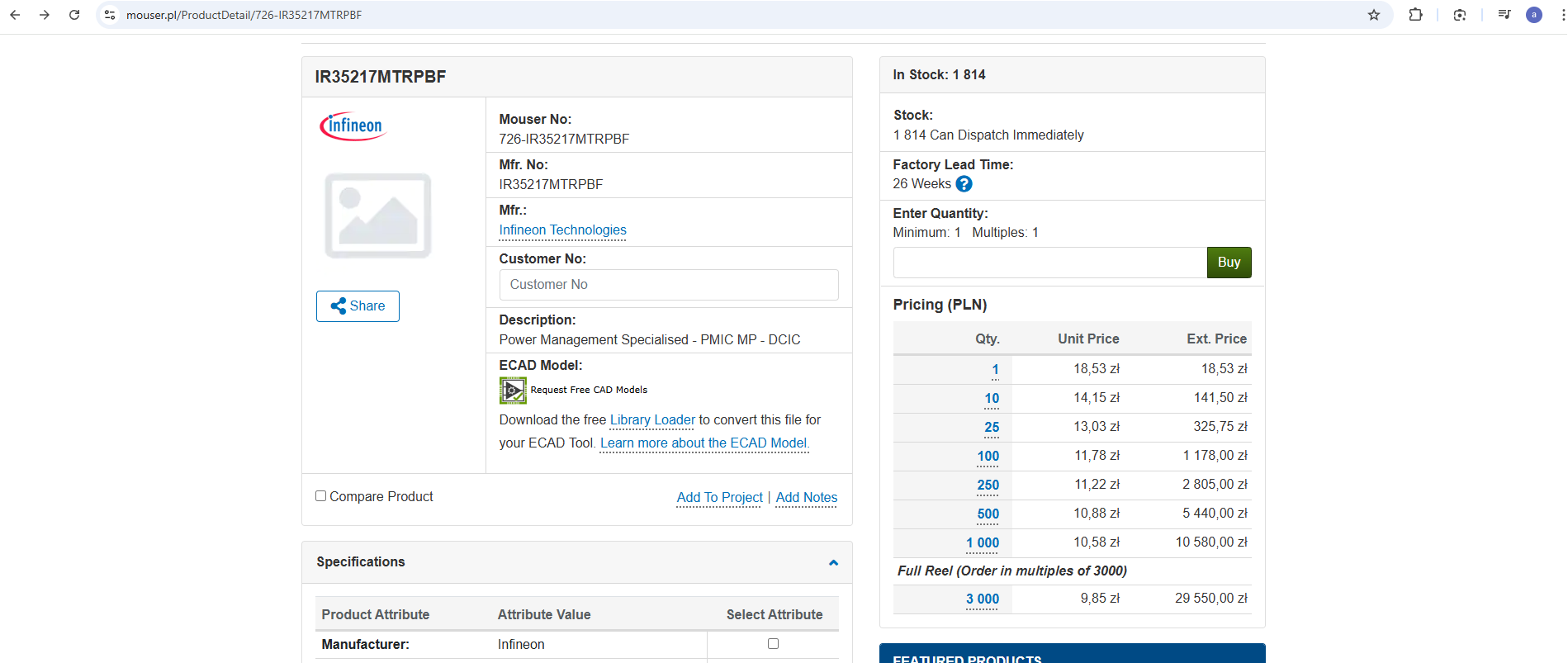Image resolution: width=1568 pixels, height=663 pixels.
Task: Click the Add To Project link
Action: 719,497
